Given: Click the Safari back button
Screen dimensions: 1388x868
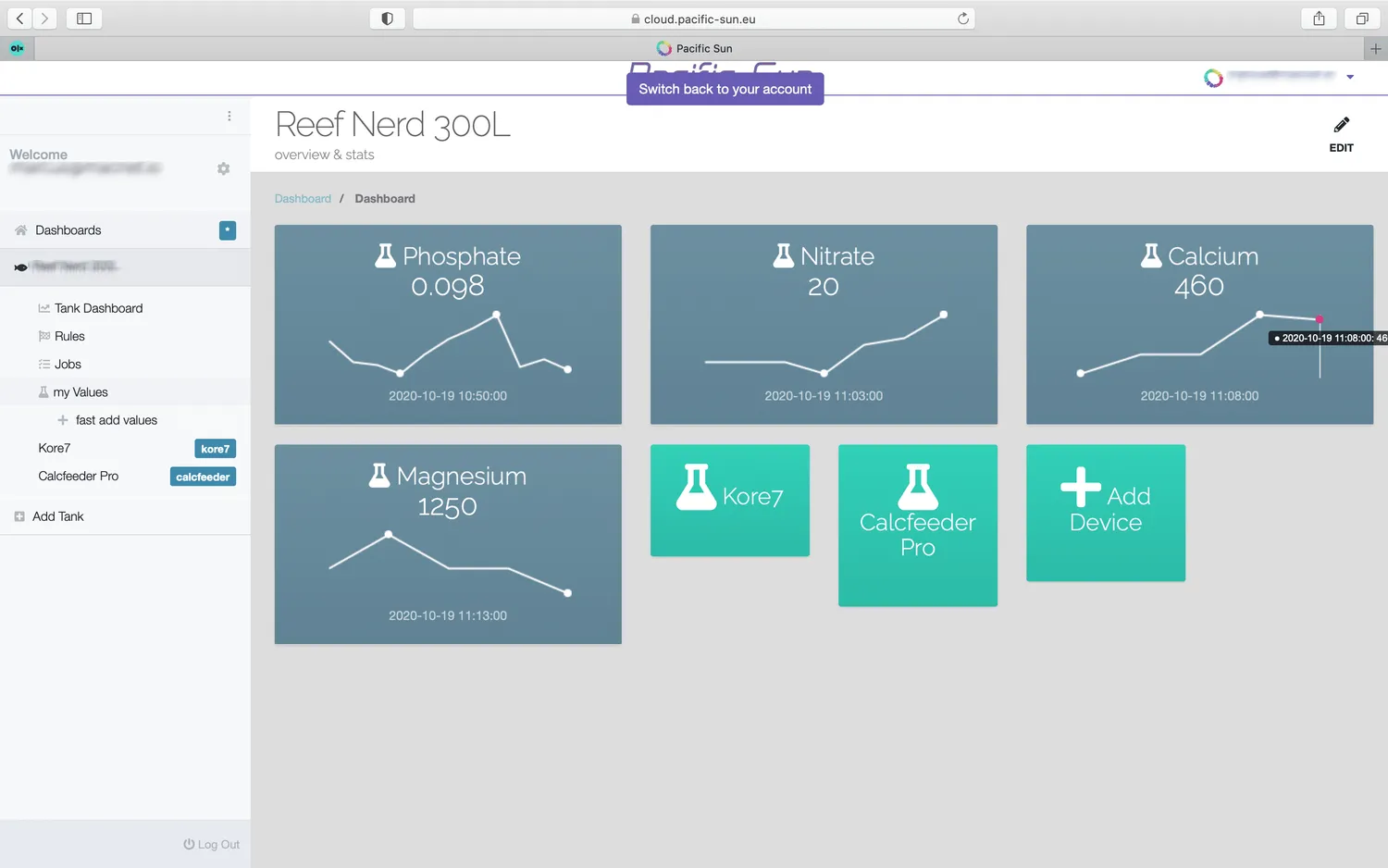Looking at the screenshot, I should (x=19, y=19).
